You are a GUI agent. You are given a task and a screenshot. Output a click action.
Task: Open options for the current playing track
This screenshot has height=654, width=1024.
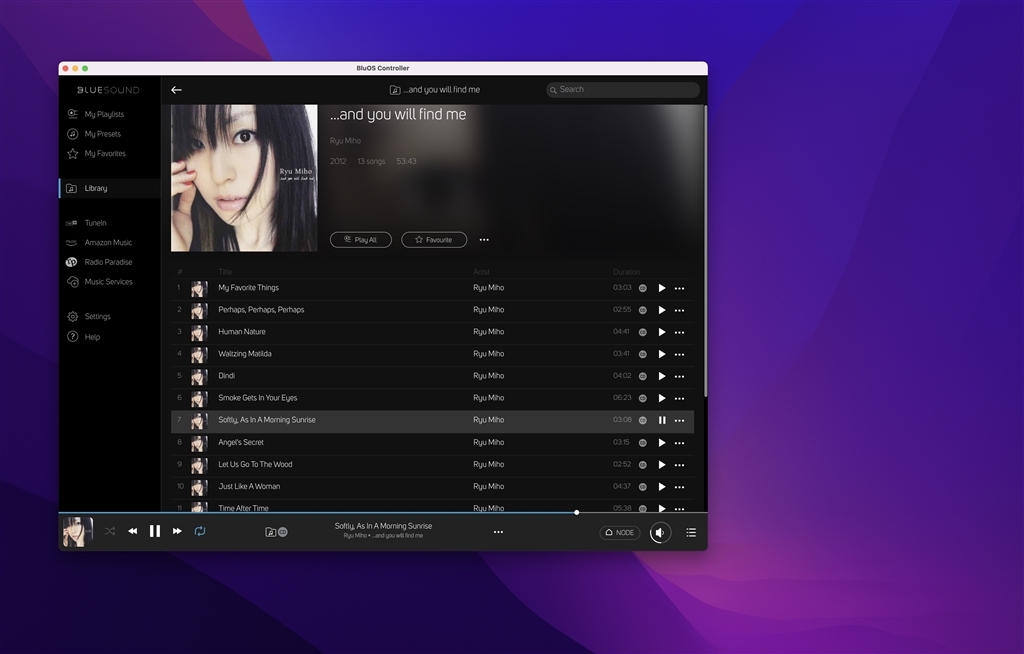point(497,532)
